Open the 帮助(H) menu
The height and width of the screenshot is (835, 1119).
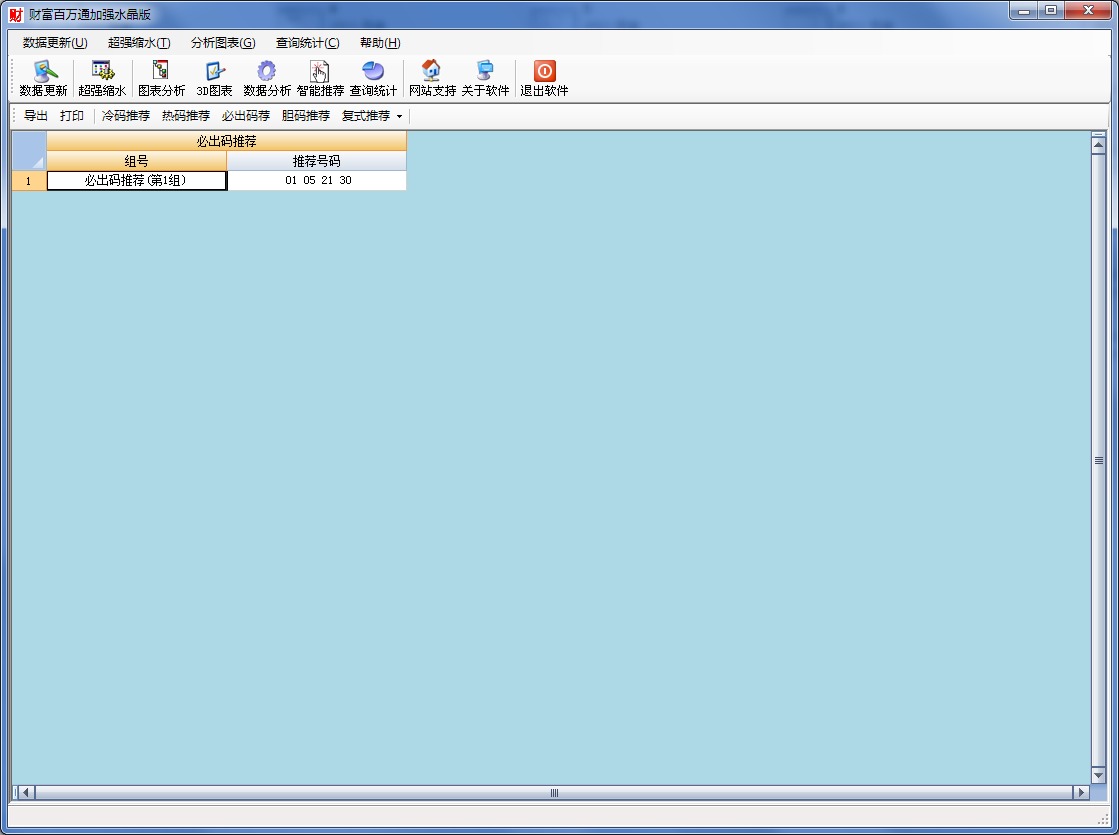point(380,43)
